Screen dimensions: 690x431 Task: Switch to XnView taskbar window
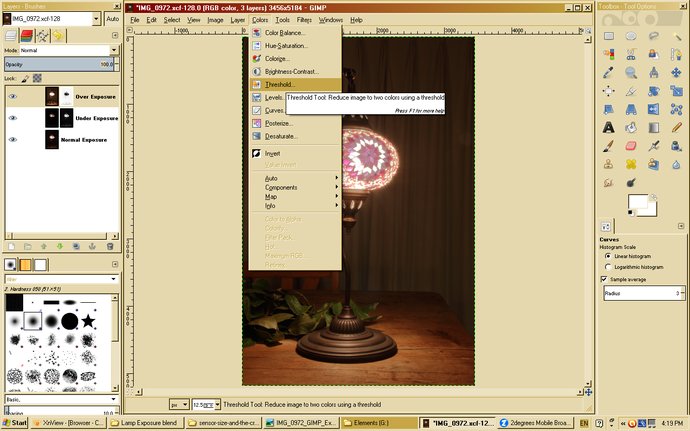69,423
